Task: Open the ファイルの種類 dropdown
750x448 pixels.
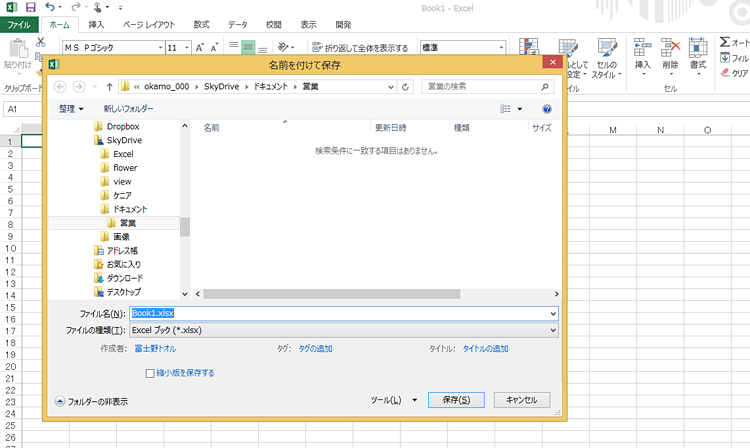Action: [x=344, y=330]
